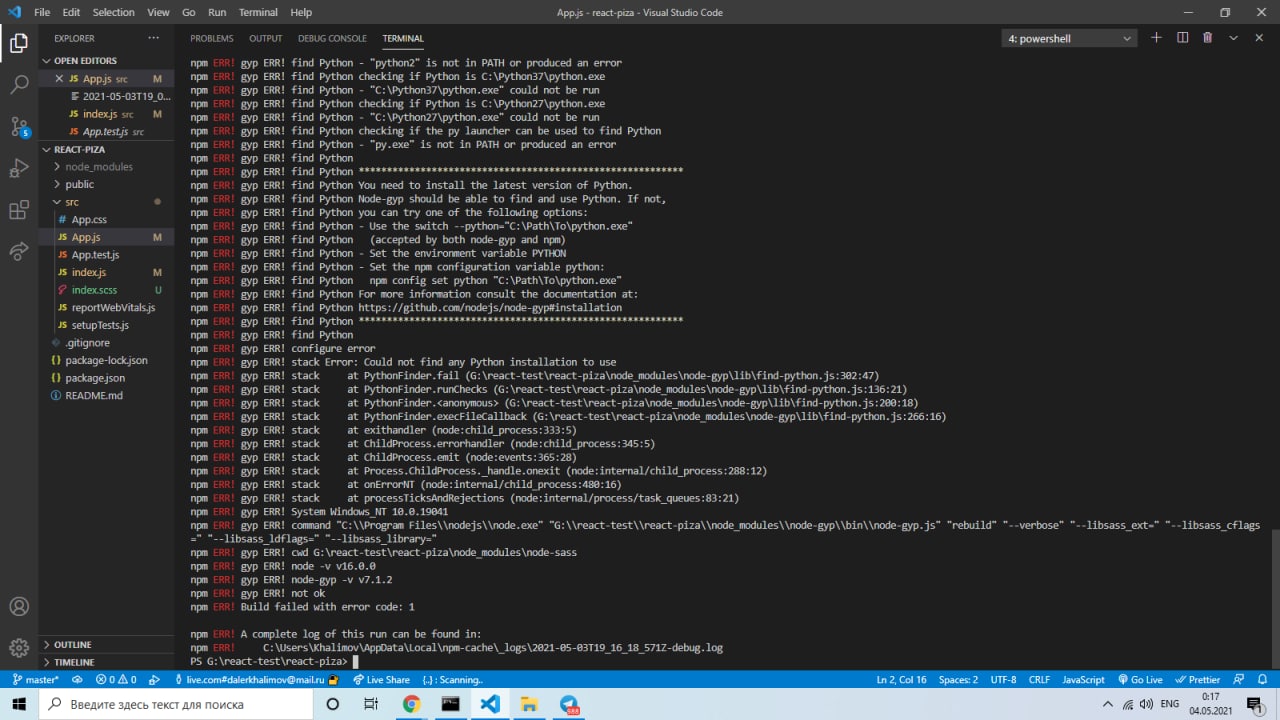This screenshot has height=720, width=1280.
Task: Switch to the Debug Console tab
Action: pyautogui.click(x=332, y=38)
